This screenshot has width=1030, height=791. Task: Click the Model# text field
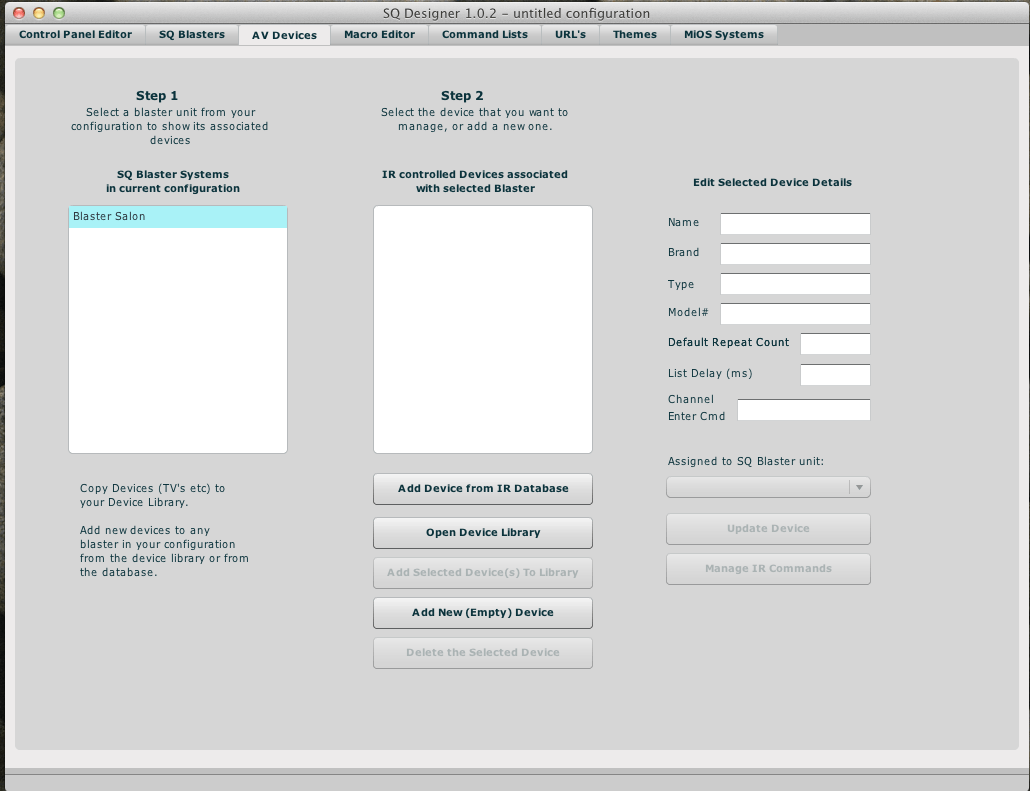(795, 313)
